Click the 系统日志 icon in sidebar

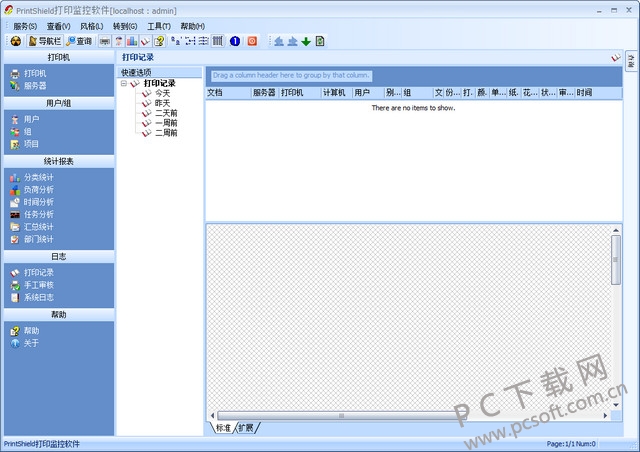tap(15, 297)
